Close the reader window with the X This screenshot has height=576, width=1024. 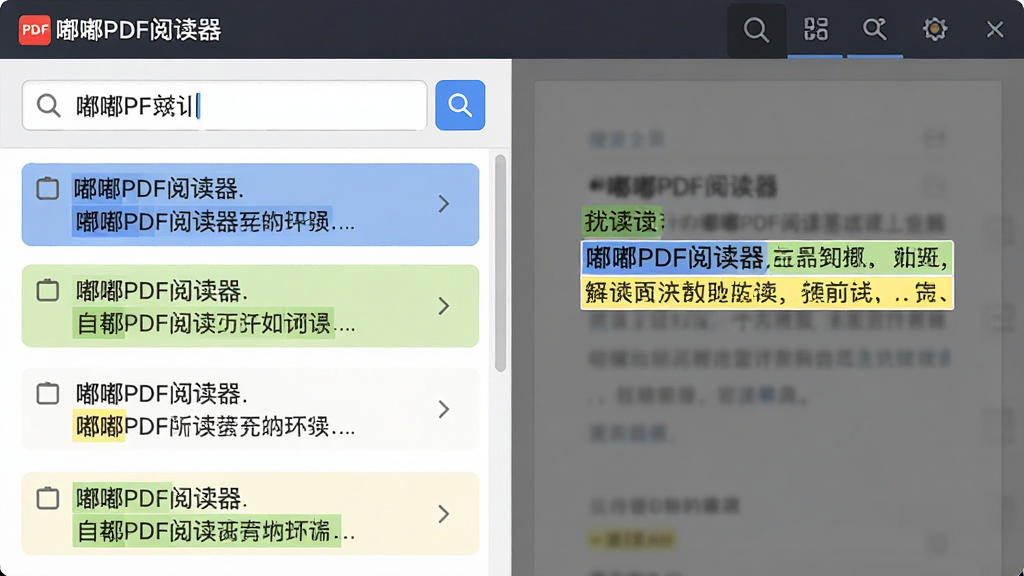point(995,29)
